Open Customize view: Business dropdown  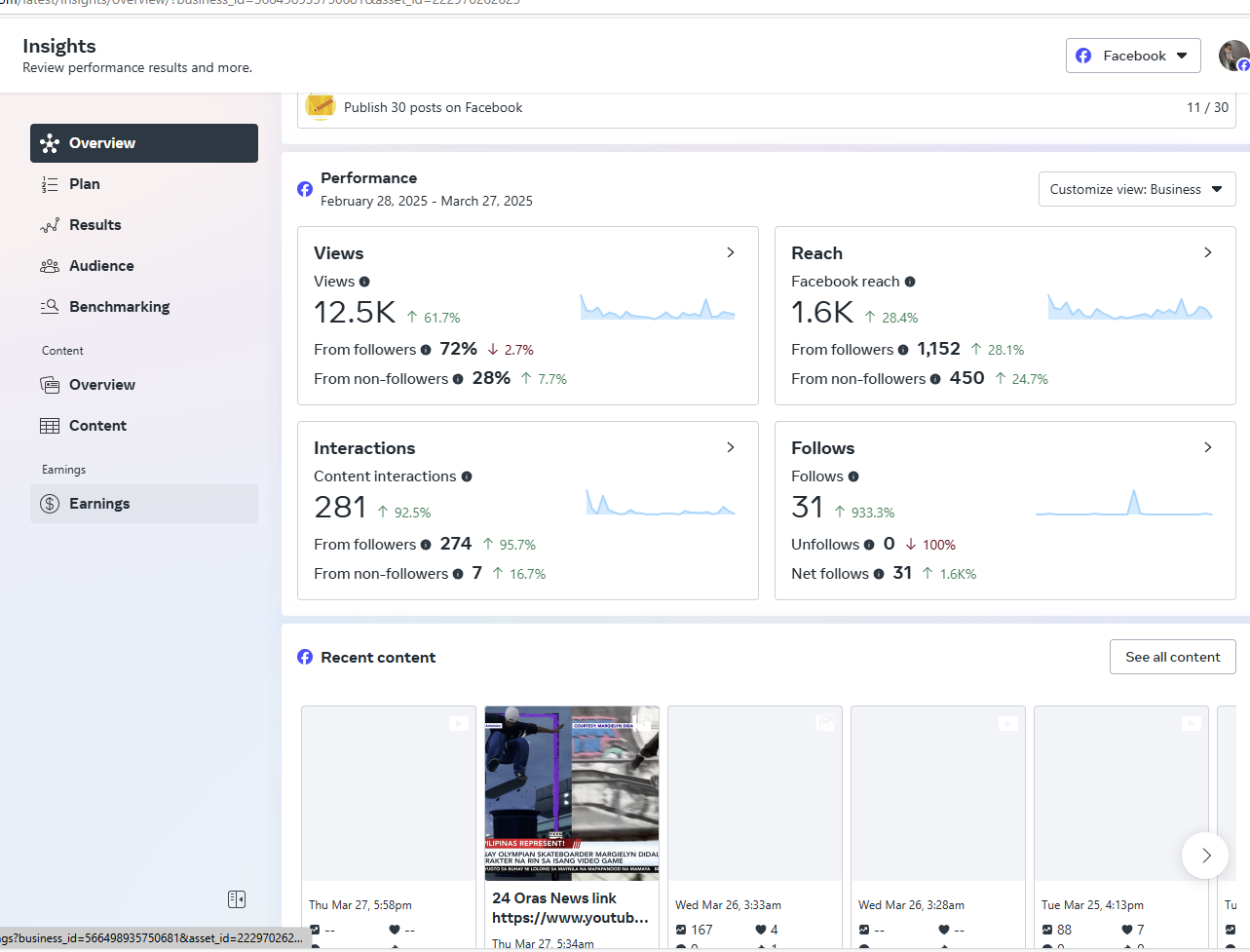pyautogui.click(x=1137, y=189)
